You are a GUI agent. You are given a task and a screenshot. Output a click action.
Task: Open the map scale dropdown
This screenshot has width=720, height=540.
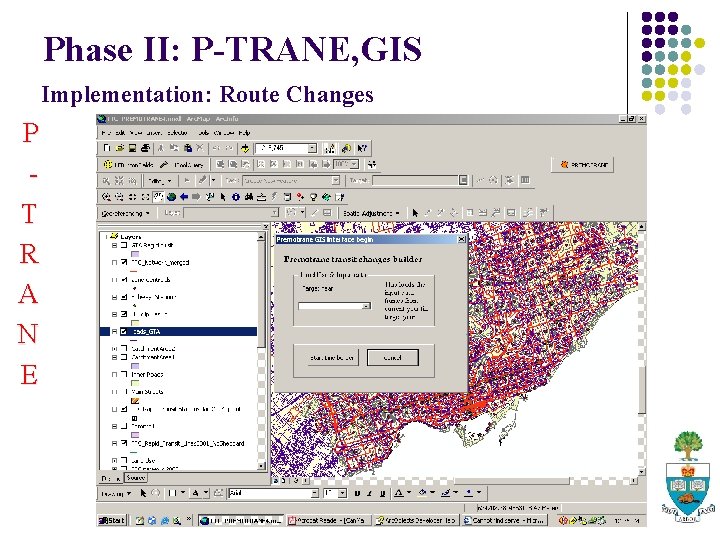tap(312, 148)
